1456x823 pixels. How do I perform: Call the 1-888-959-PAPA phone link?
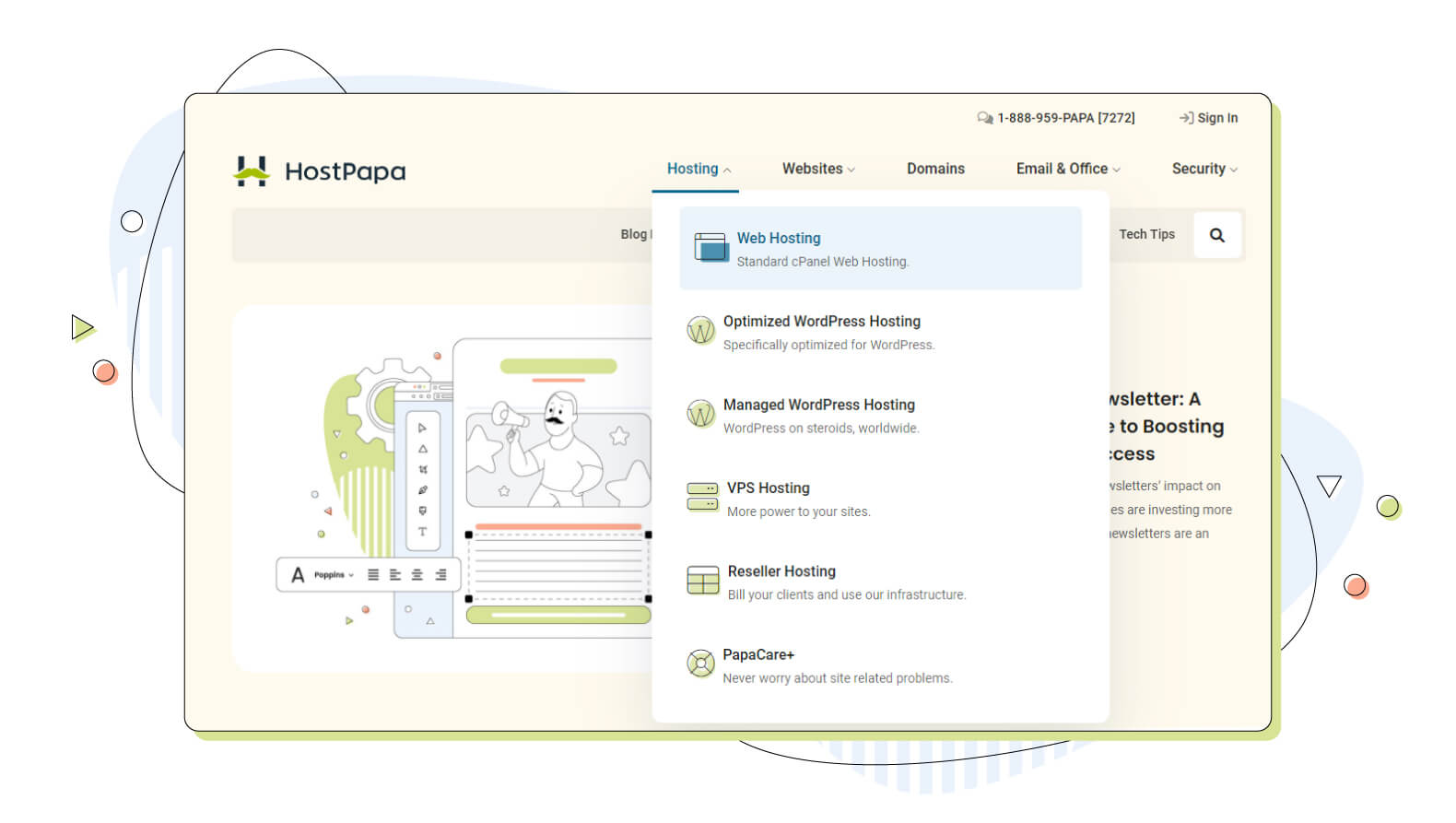coord(1065,118)
